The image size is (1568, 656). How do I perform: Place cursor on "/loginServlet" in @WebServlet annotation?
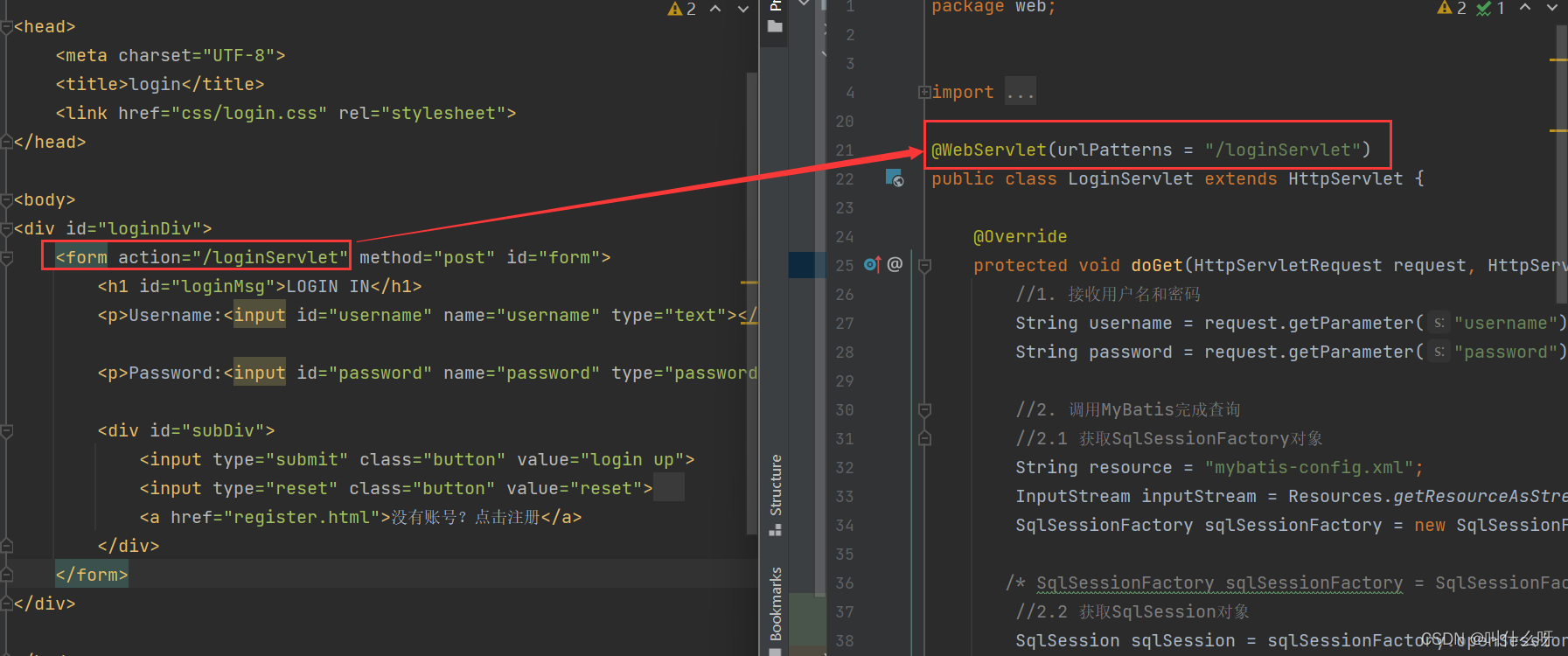1281,150
